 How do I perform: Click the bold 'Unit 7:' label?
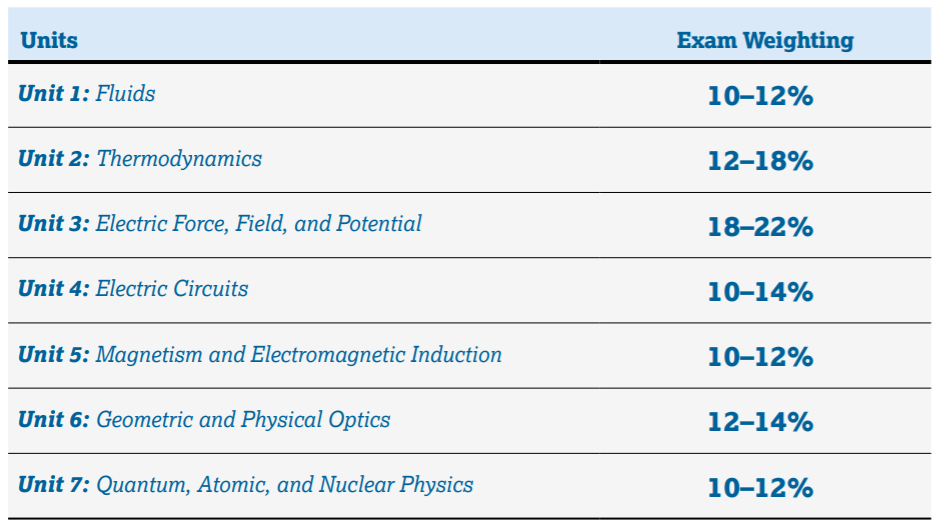54,484
